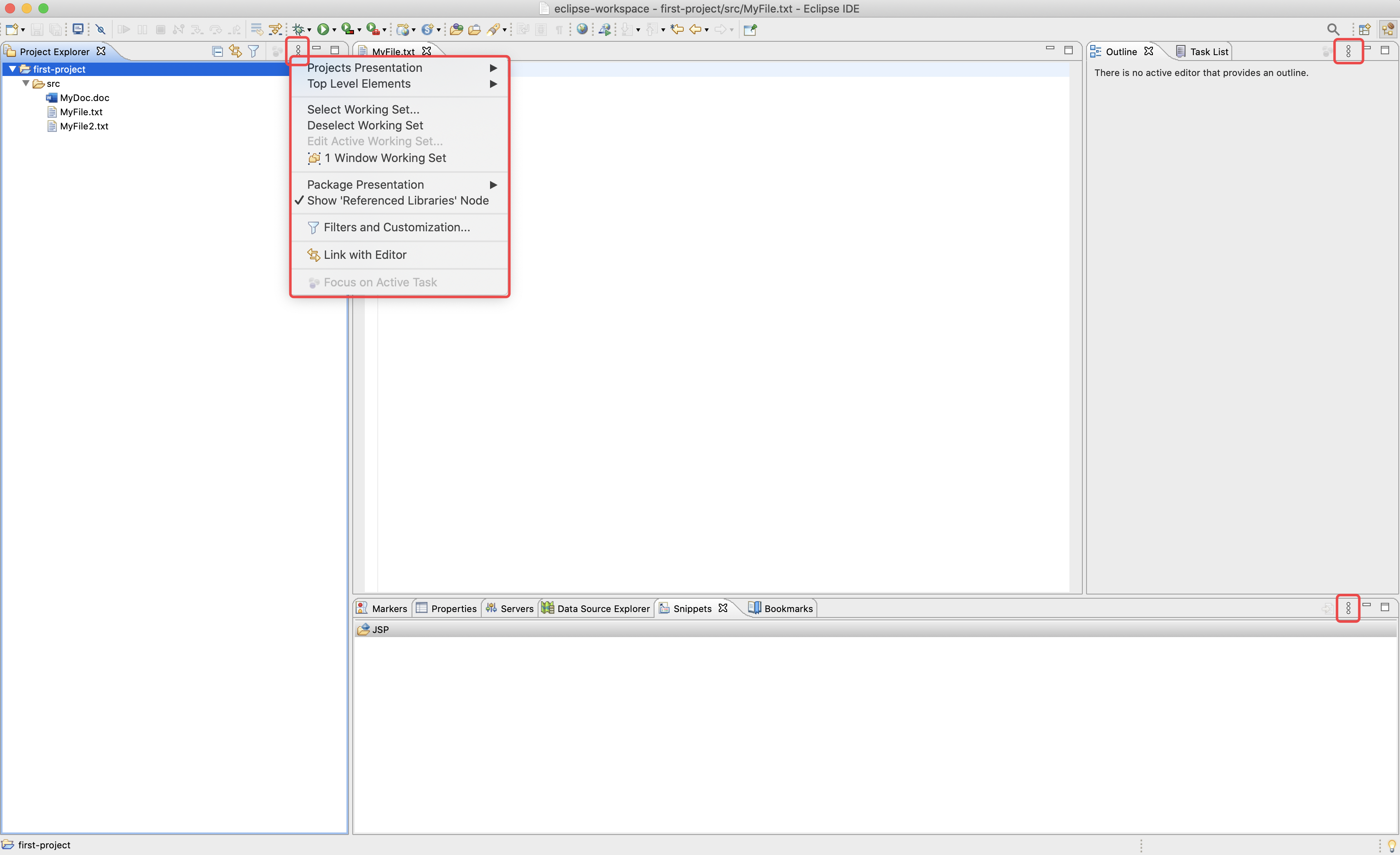
Task: Open Filters and Customization... menu entry
Action: click(399, 227)
